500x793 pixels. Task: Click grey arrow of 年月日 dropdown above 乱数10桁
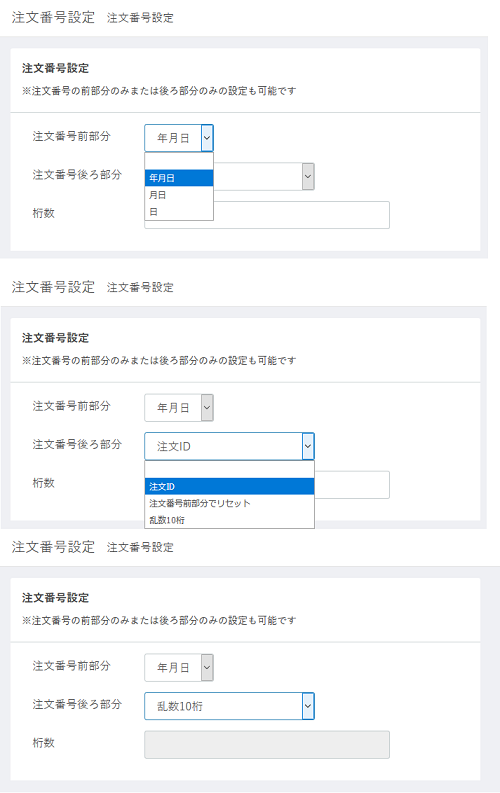click(207, 668)
